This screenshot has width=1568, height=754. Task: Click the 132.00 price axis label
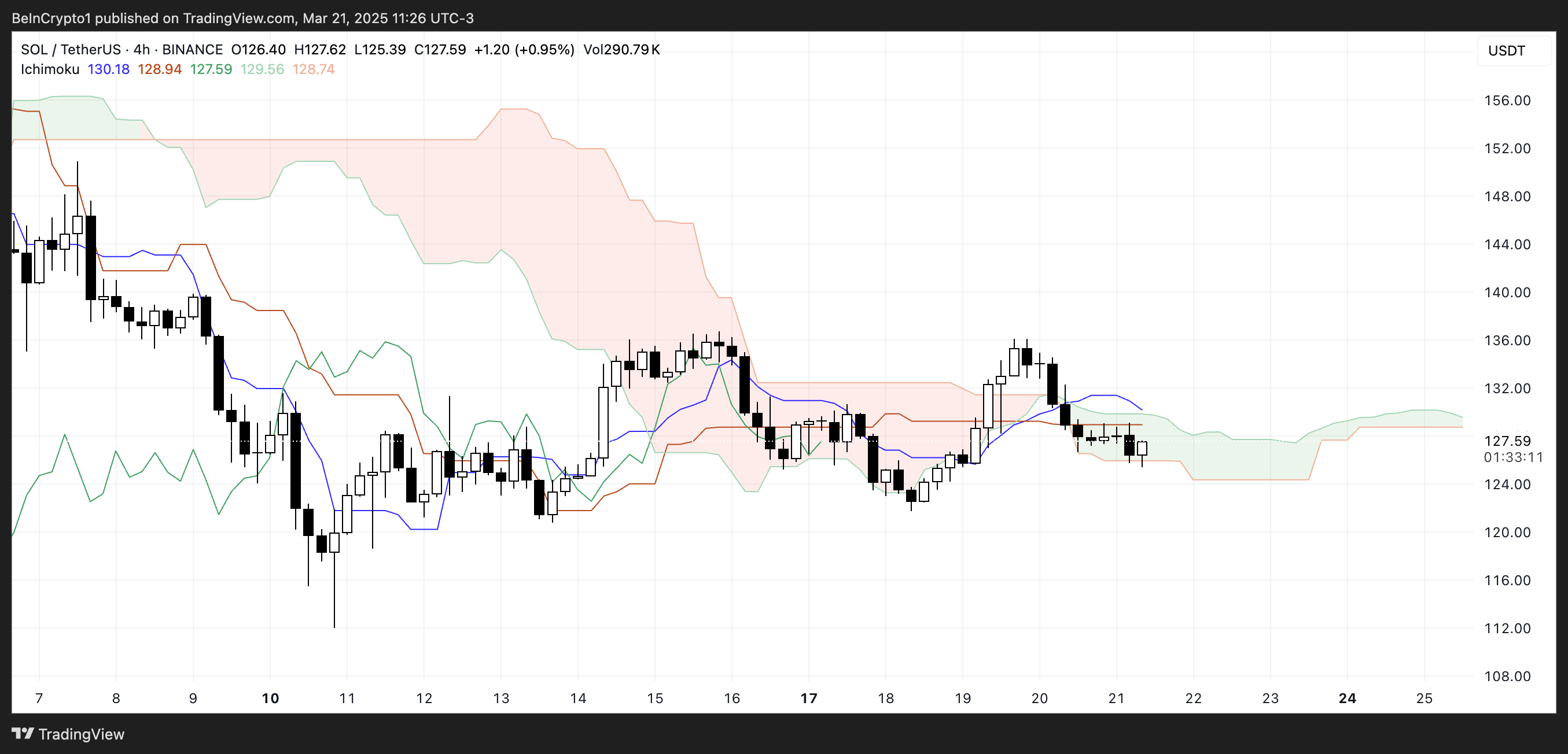tap(1507, 388)
